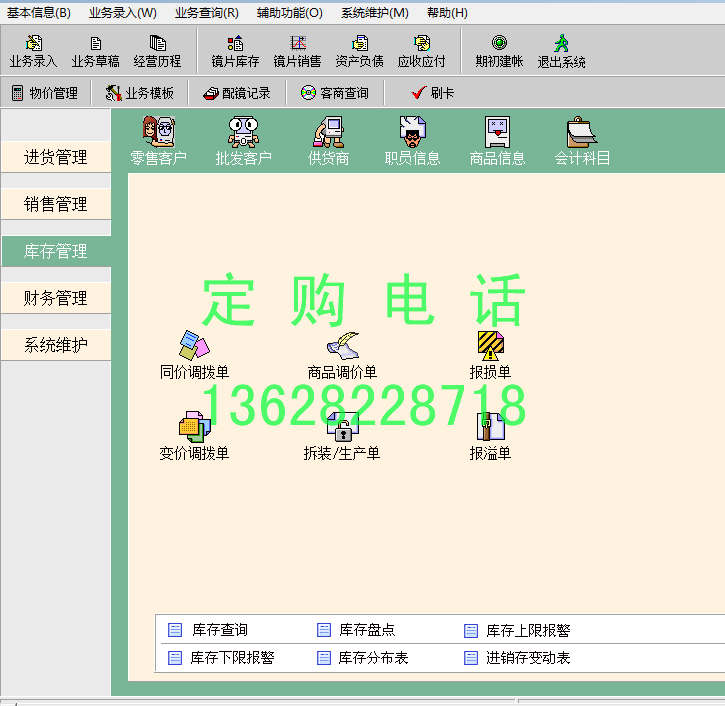
Task: Switch to 进货管理 sidebar section
Action: pyautogui.click(x=55, y=157)
